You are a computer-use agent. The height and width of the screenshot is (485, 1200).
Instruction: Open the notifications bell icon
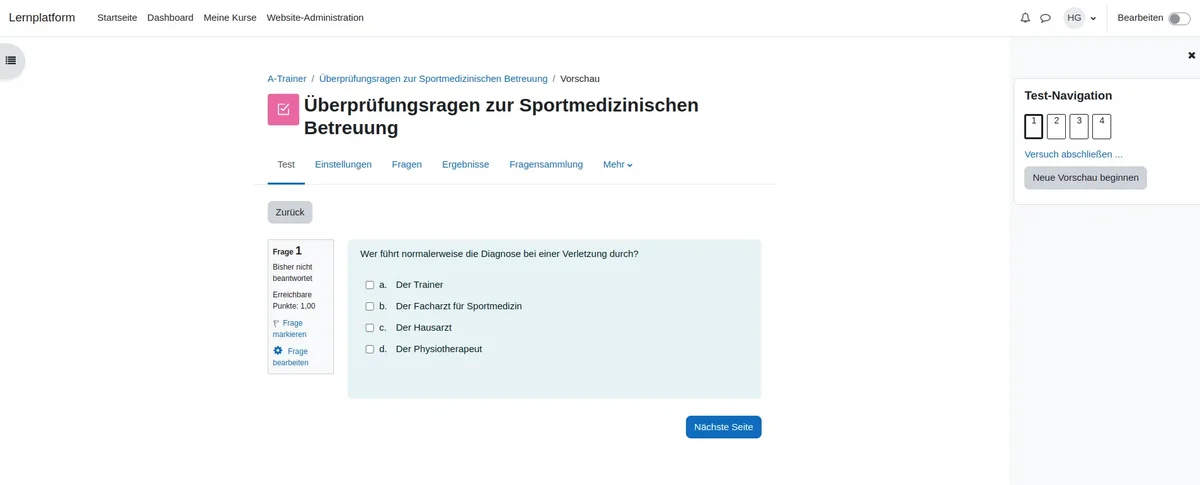tap(1025, 18)
